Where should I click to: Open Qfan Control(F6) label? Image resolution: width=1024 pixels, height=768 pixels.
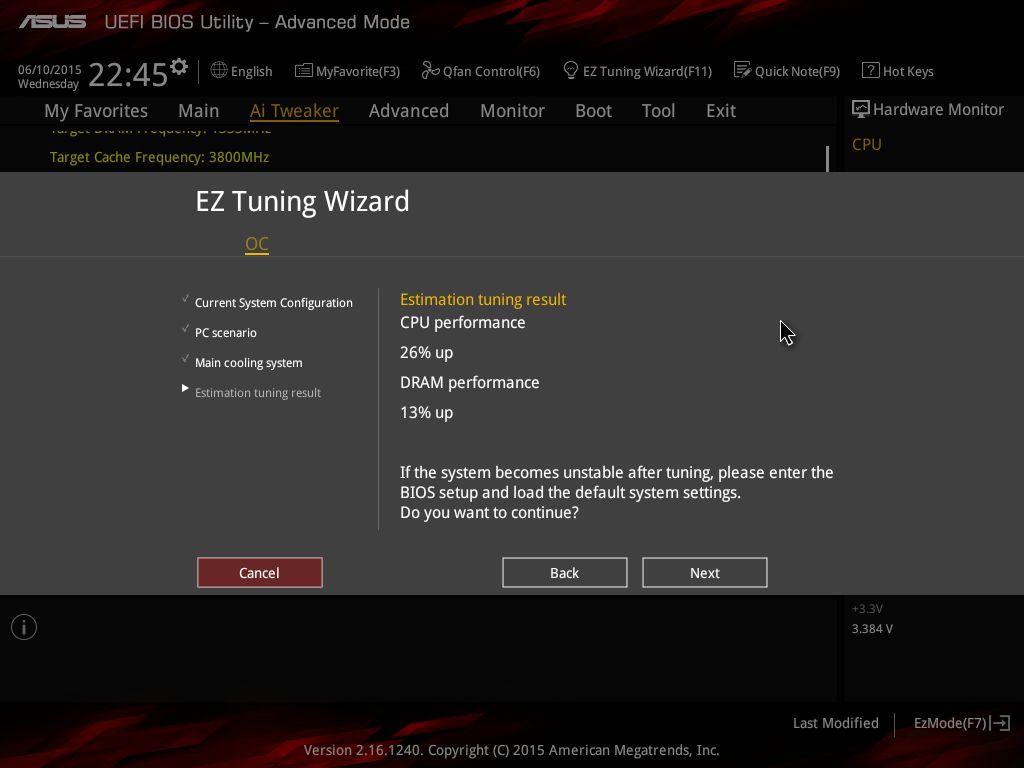point(491,71)
